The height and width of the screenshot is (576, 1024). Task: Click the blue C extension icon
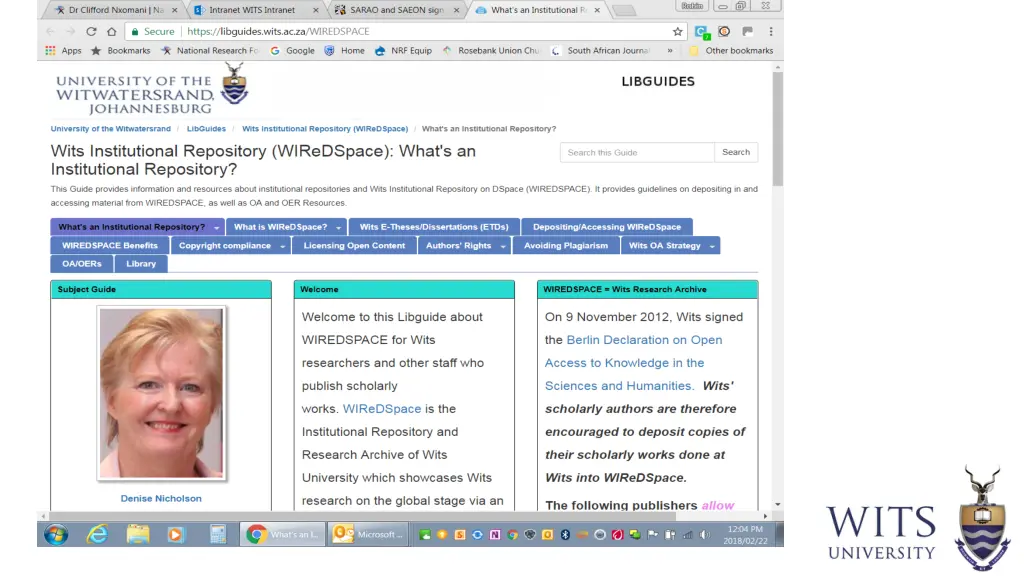[x=701, y=31]
